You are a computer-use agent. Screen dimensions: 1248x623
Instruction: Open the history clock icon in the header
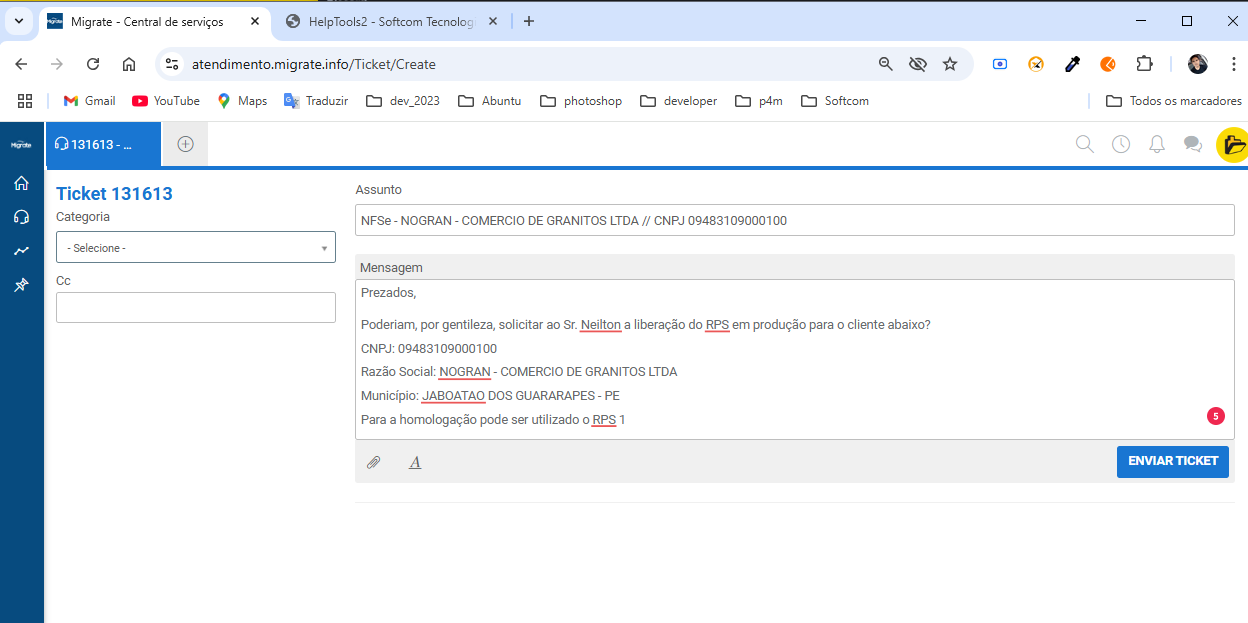coord(1120,144)
